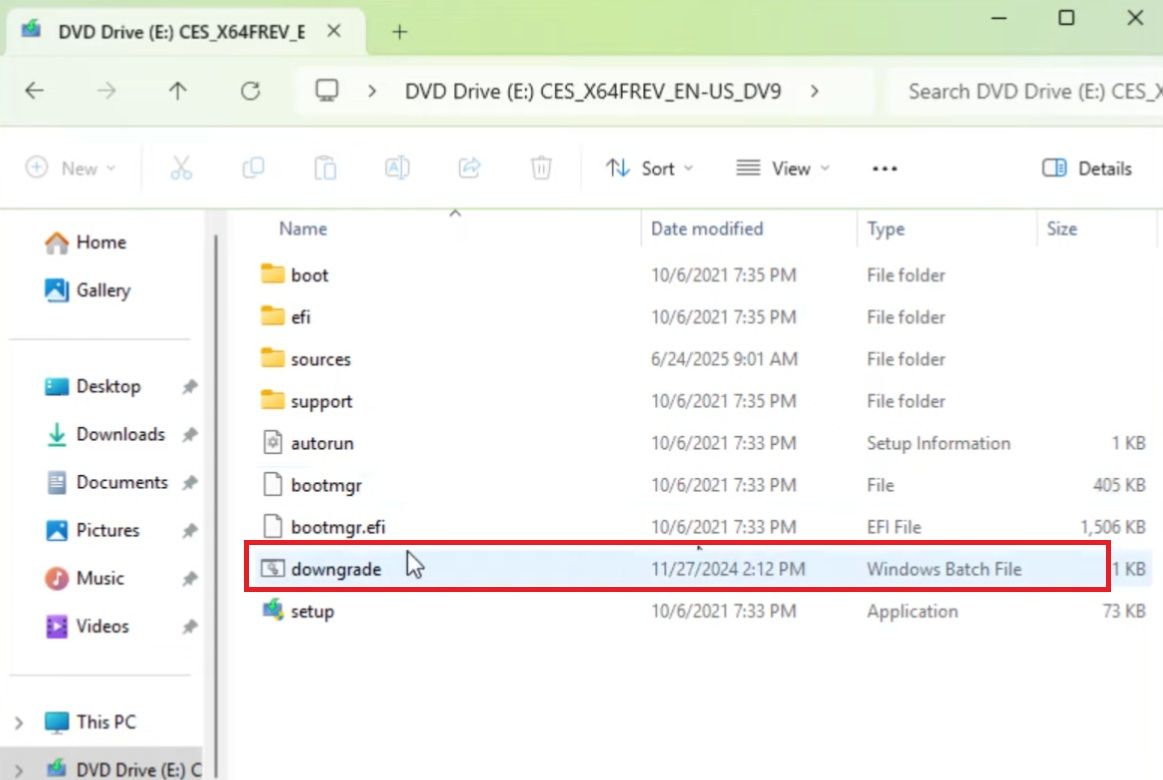Image resolution: width=1163 pixels, height=780 pixels.
Task: Open a new tab with plus button
Action: [x=399, y=32]
